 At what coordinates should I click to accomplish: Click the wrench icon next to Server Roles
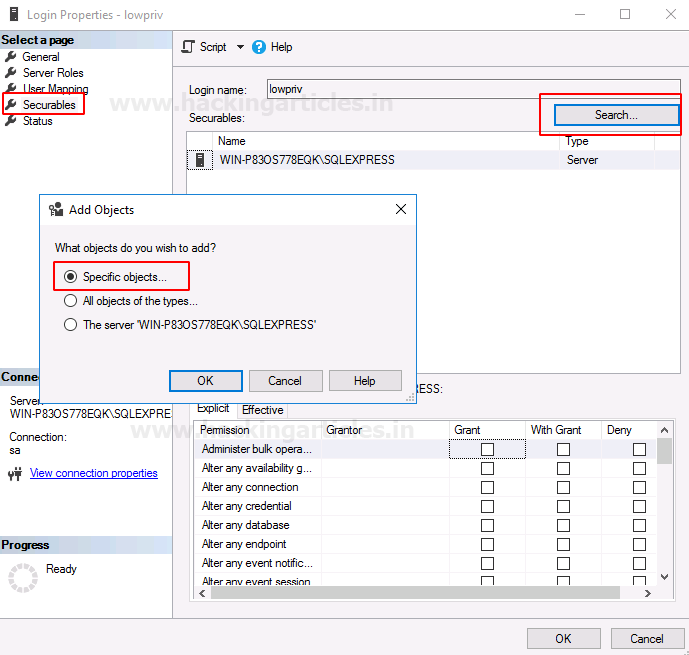pyautogui.click(x=11, y=73)
